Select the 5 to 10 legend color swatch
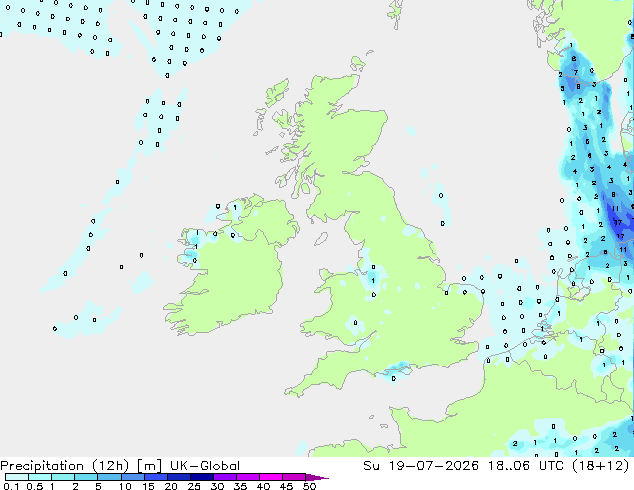The image size is (634, 490). (109, 477)
